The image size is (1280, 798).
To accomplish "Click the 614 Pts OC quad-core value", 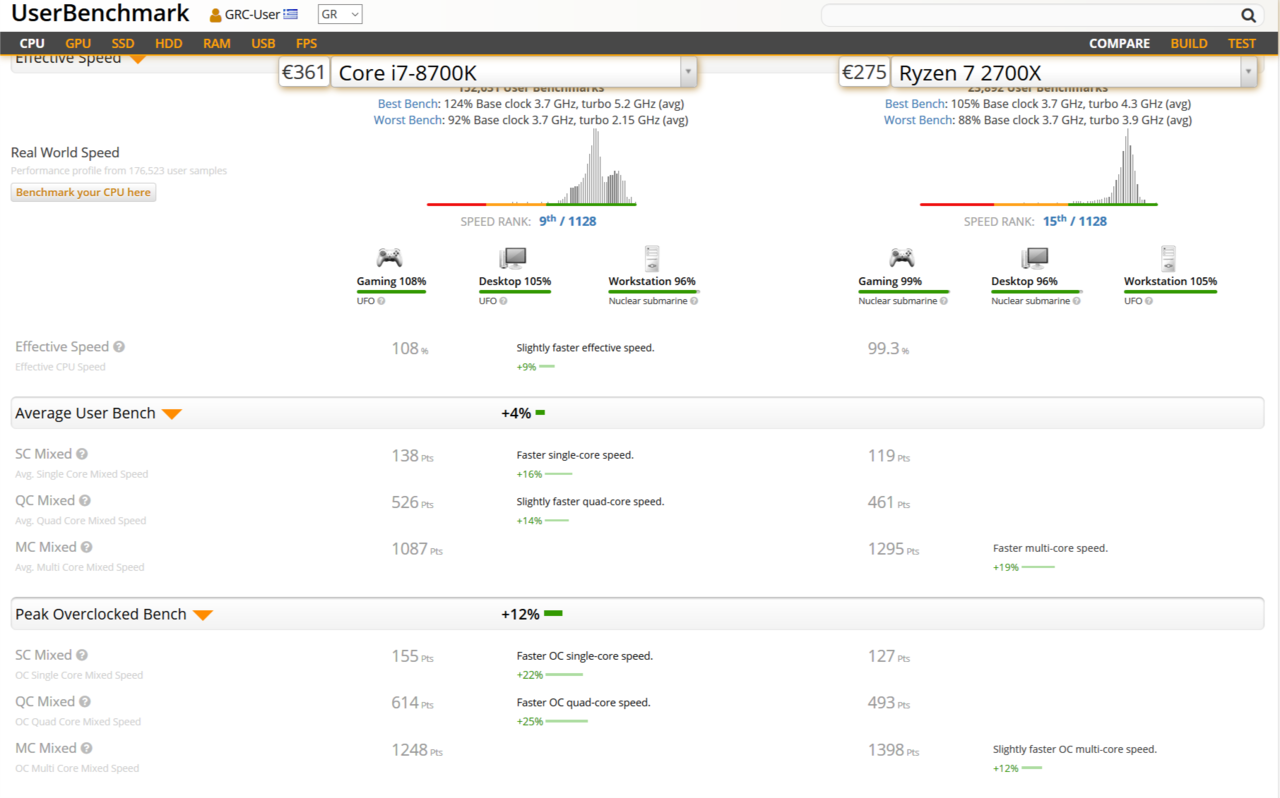I will (412, 703).
